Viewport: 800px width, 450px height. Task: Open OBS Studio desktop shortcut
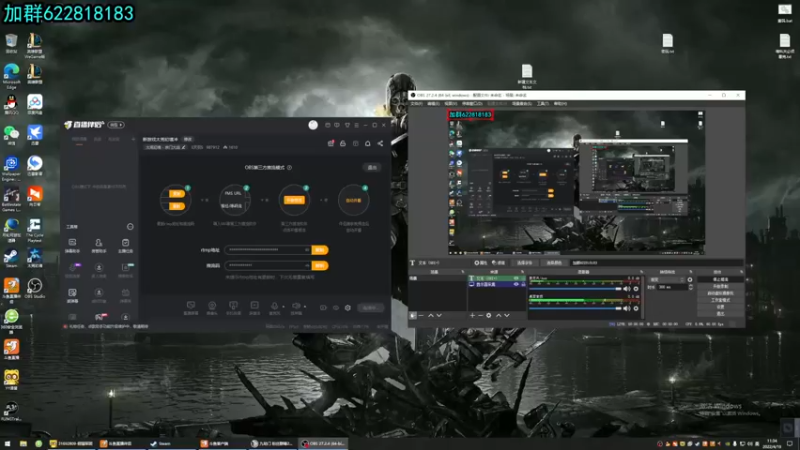coord(35,288)
